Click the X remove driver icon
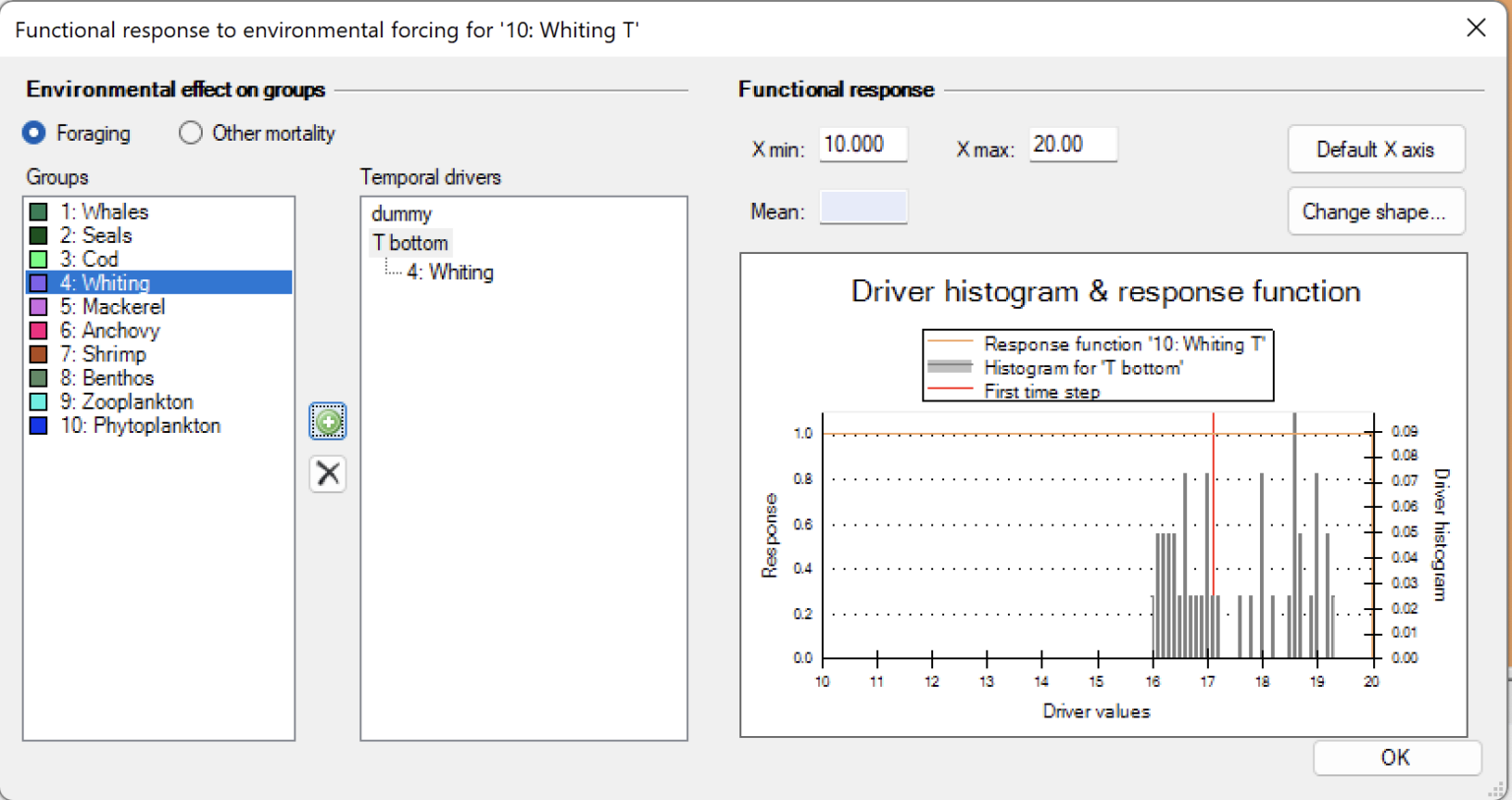1512x800 pixels. (328, 473)
